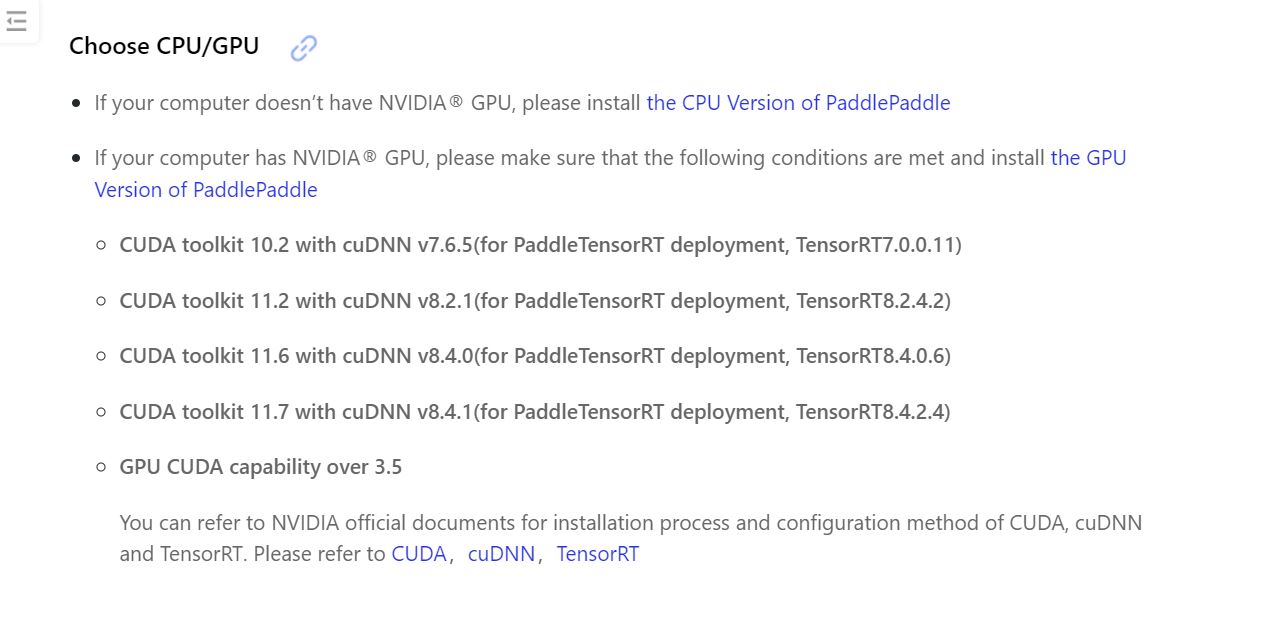Image resolution: width=1262 pixels, height=617 pixels.
Task: Click the Choose CPU/GPU heading text
Action: click(164, 46)
